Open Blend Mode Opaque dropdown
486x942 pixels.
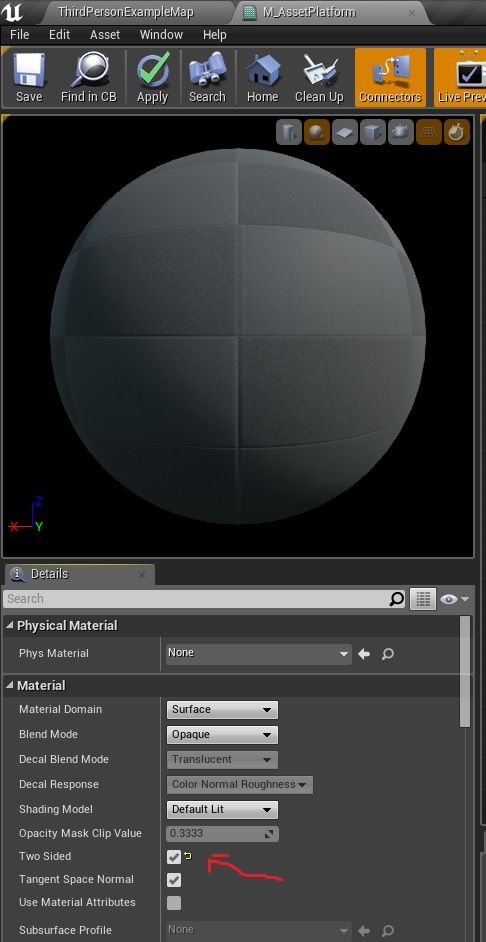pos(222,735)
